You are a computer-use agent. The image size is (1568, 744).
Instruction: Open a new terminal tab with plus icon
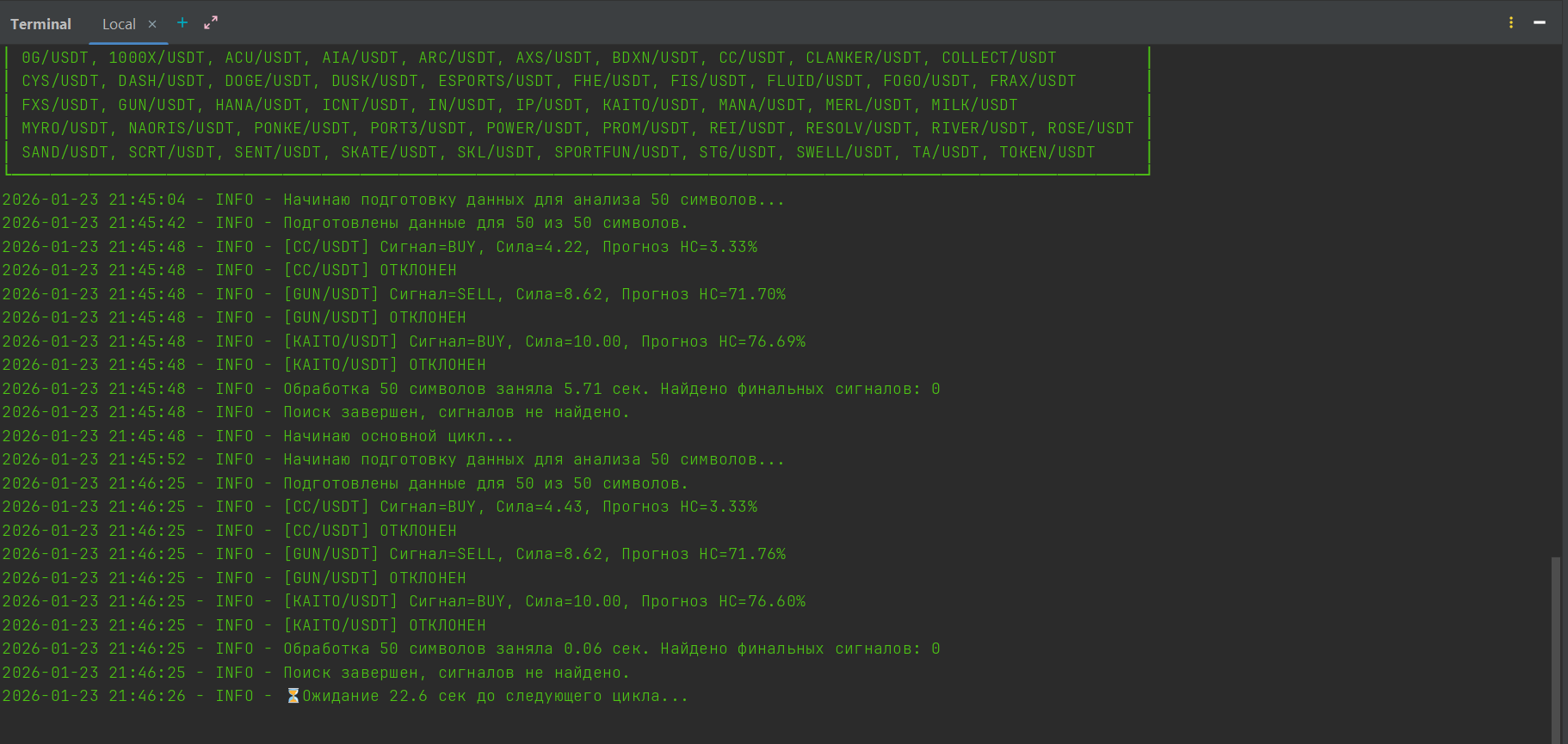(x=182, y=23)
